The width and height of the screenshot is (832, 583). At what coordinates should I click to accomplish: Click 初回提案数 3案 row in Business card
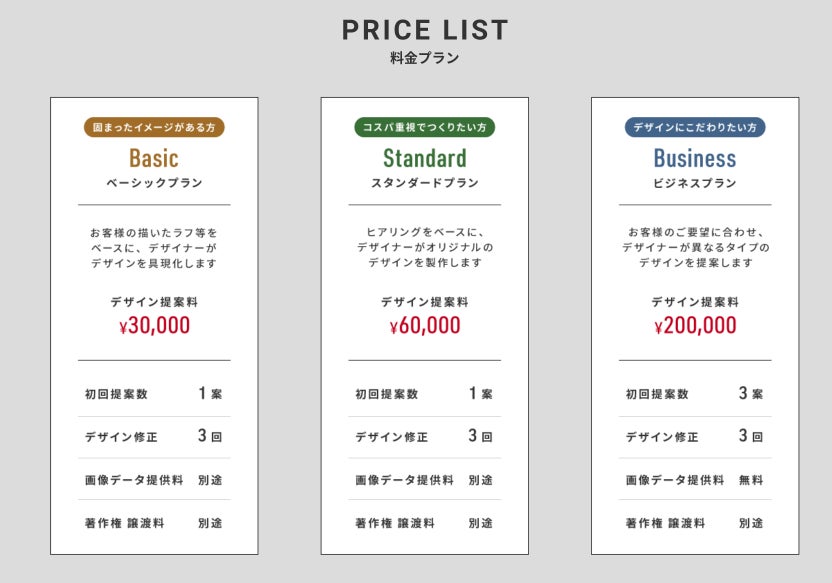[695, 394]
